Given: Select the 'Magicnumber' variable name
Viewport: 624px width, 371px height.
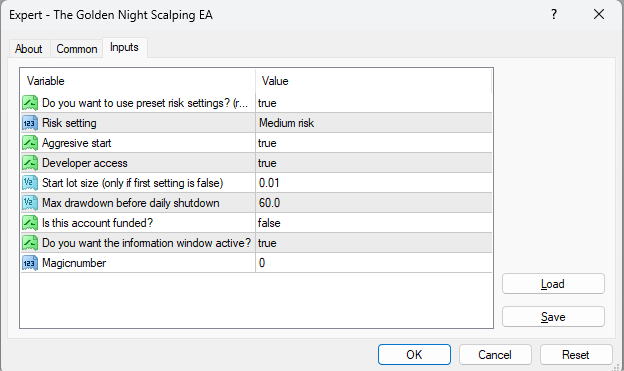Looking at the screenshot, I should 74,263.
